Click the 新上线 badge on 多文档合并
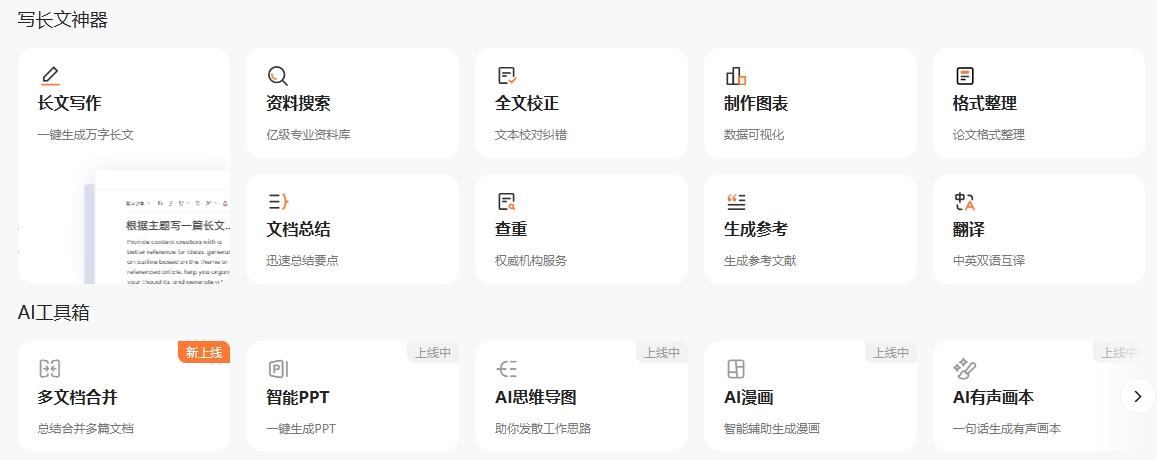Image resolution: width=1157 pixels, height=460 pixels. (x=204, y=352)
